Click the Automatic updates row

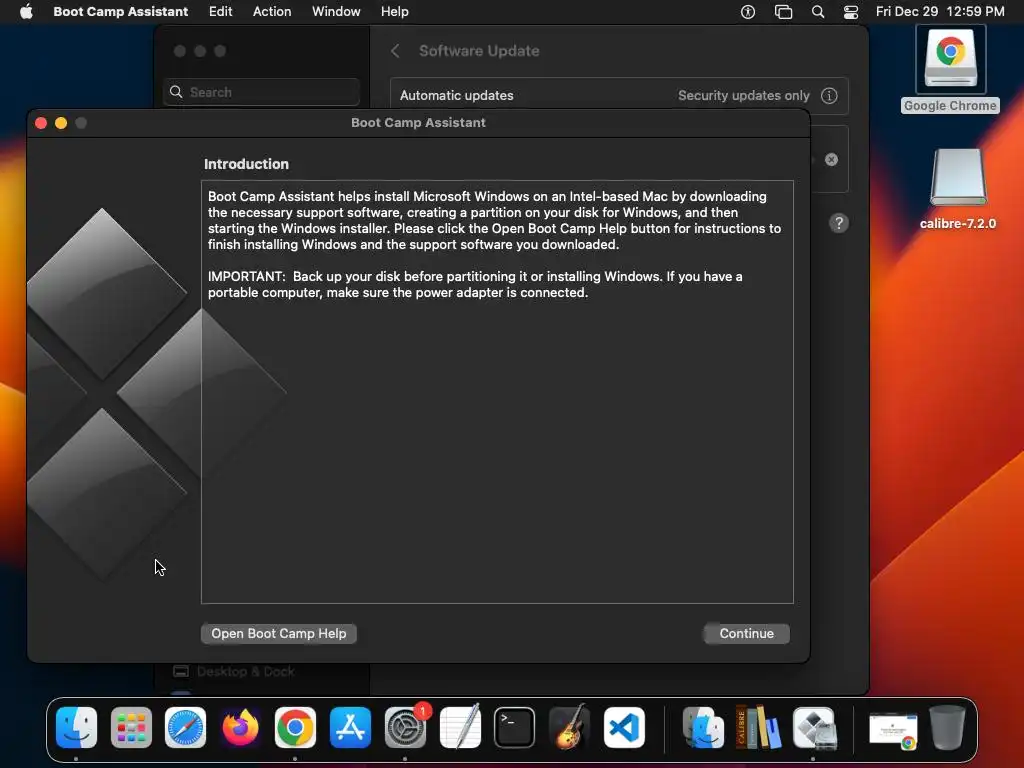click(619, 95)
